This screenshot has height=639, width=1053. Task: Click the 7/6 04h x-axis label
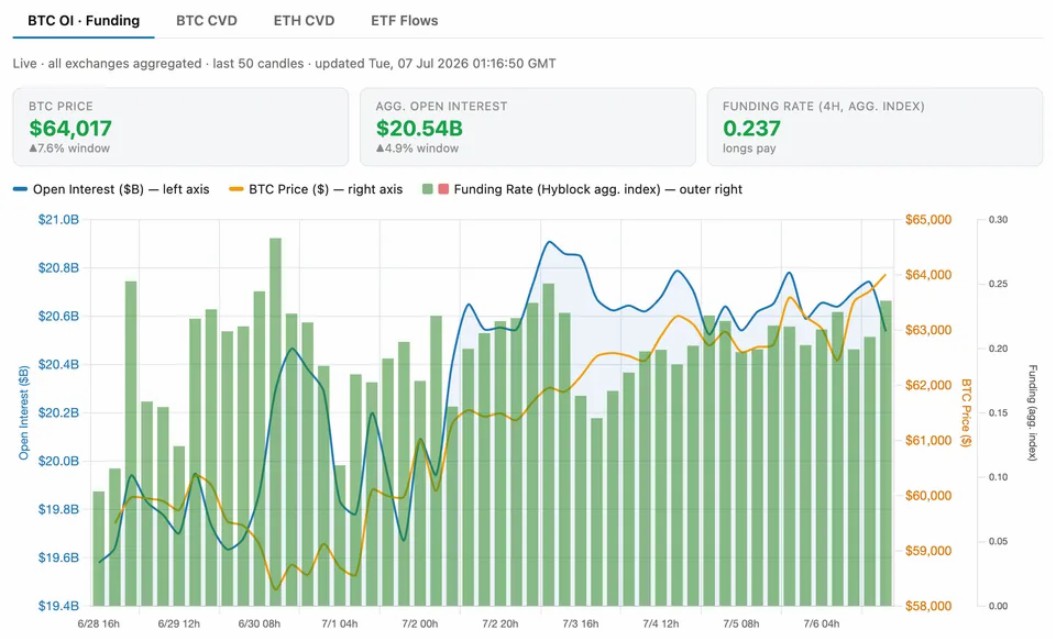click(x=821, y=624)
